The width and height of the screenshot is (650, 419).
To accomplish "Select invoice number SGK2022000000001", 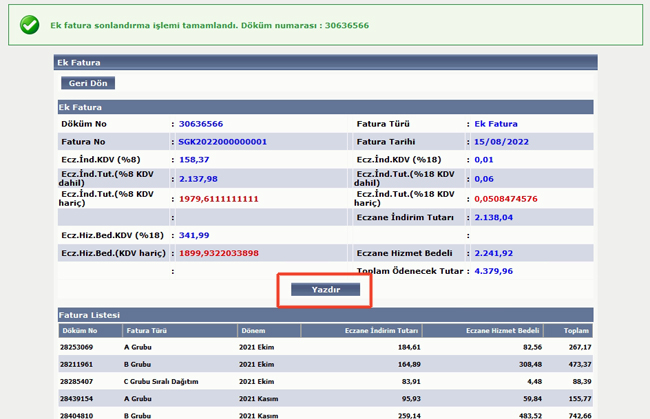I will 223,142.
